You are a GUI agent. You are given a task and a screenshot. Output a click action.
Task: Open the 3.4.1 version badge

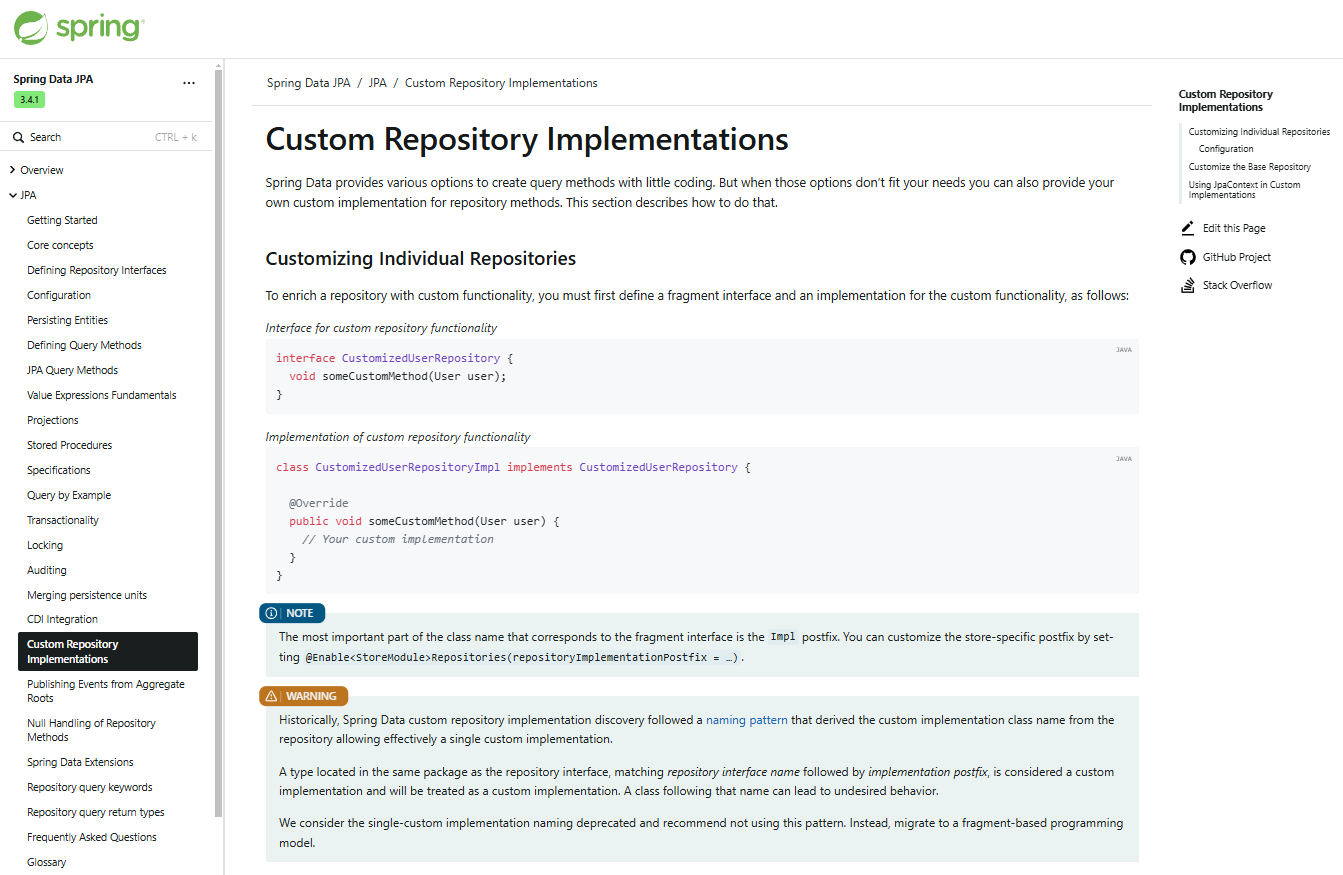(x=29, y=100)
